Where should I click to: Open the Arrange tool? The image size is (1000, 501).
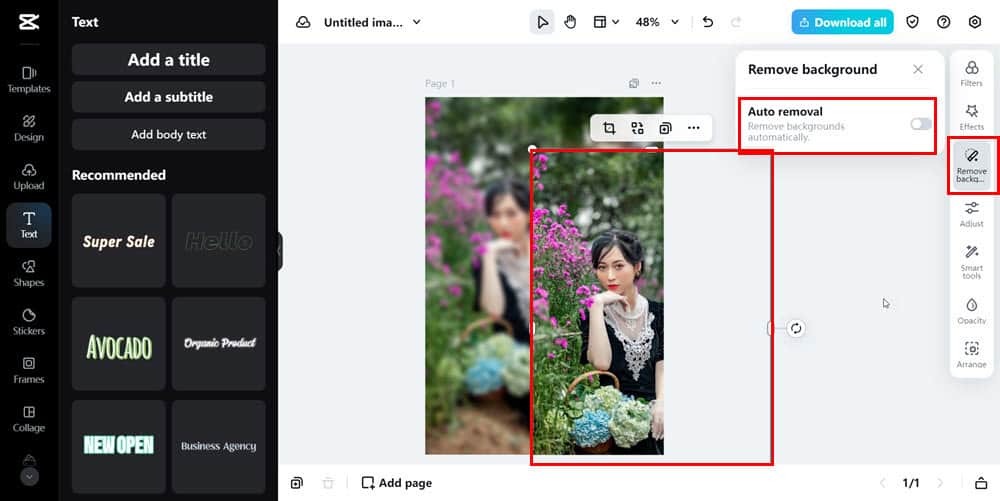[x=971, y=355]
